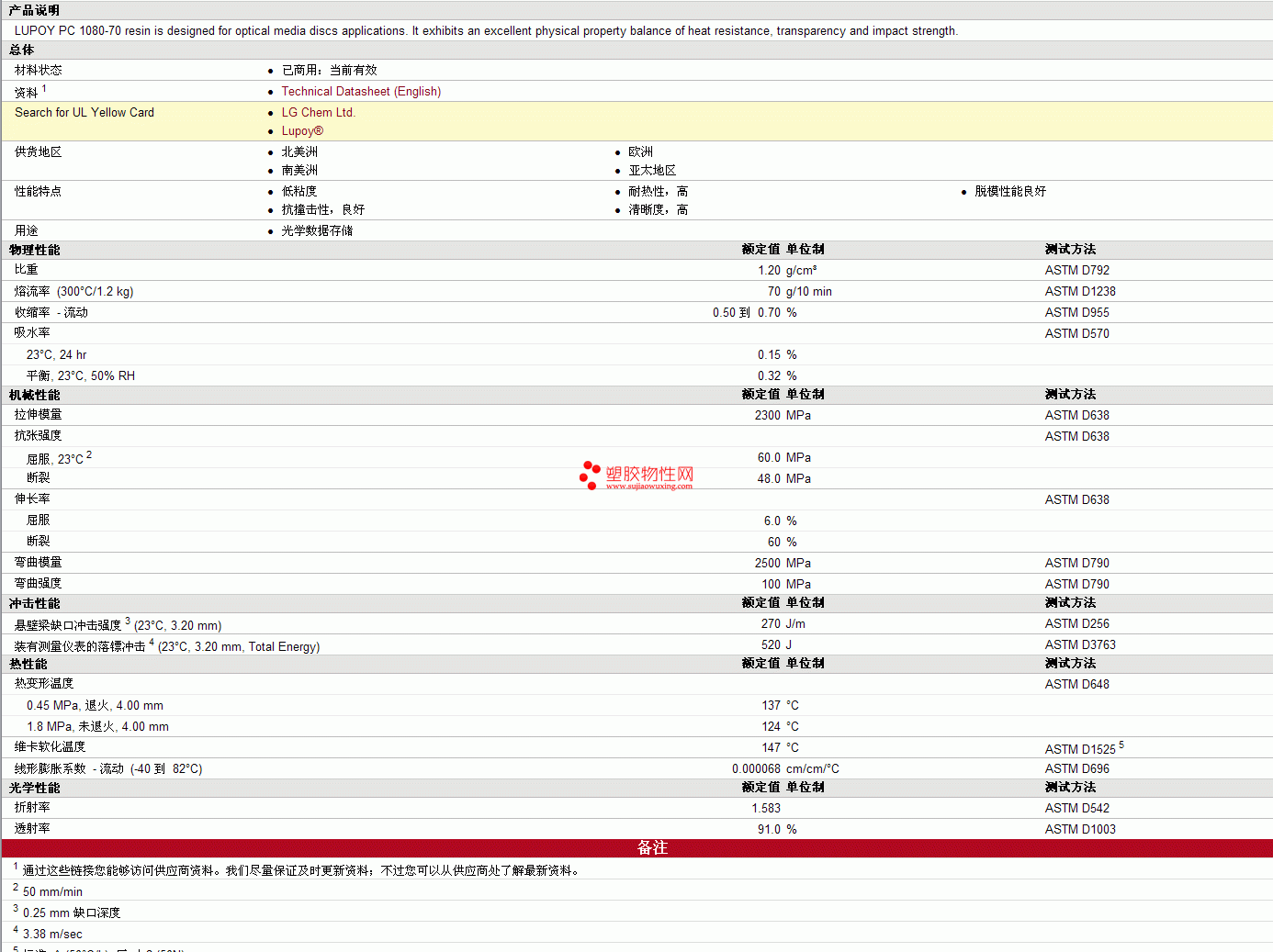1273x952 pixels.
Task: Click the Search for UL Yellow Card label
Action: pos(84,113)
